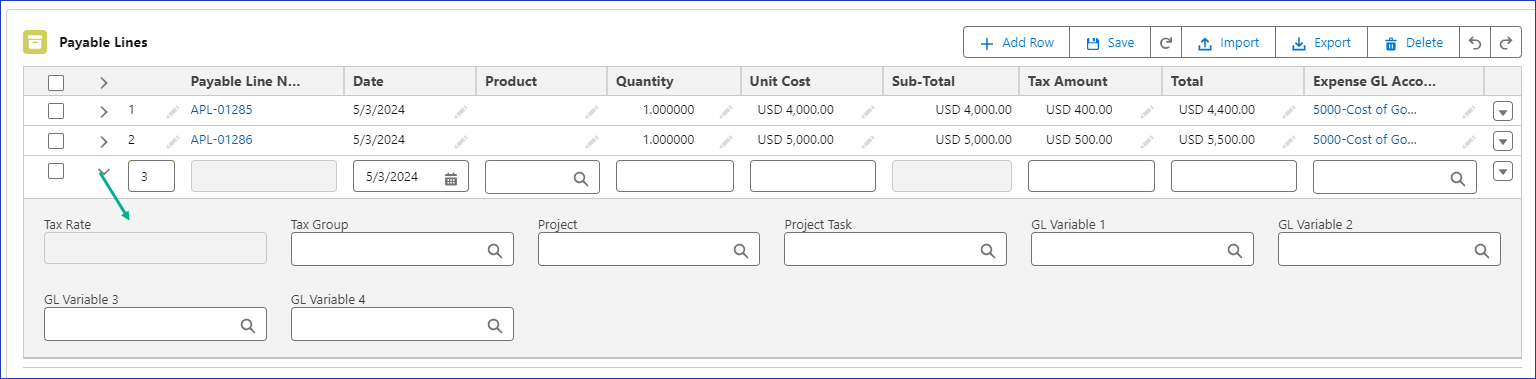Open calendar picker in row 3 date
This screenshot has width=1536, height=379.
[x=451, y=178]
